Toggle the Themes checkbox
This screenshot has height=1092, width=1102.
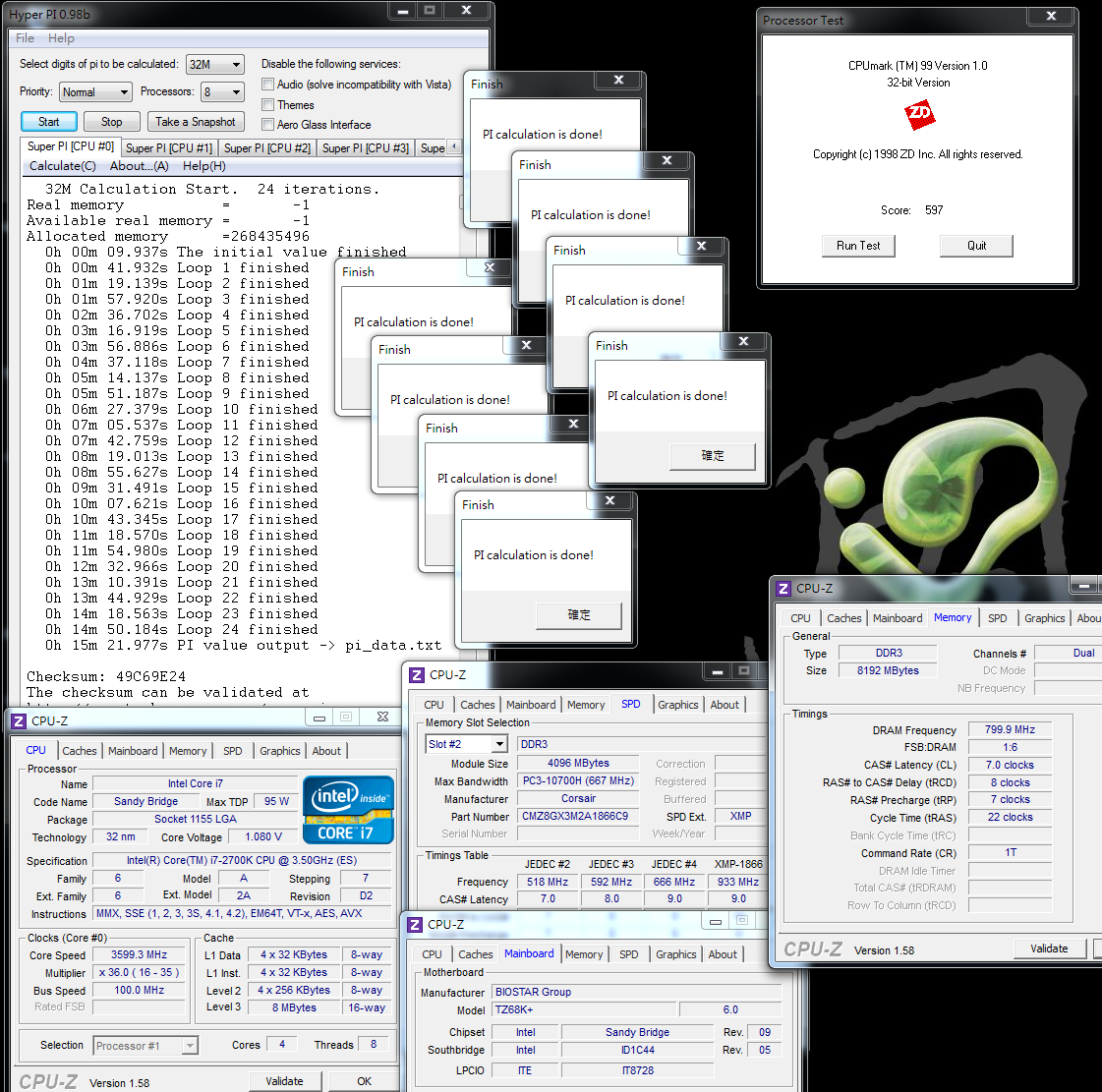(267, 105)
